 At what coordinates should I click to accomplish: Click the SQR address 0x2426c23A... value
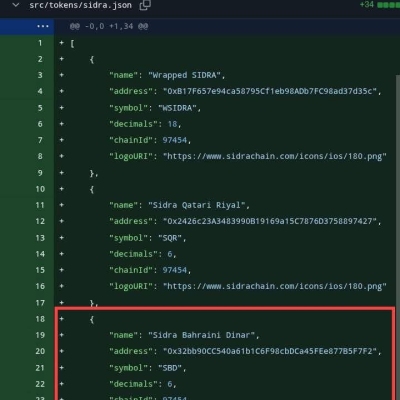[x=270, y=221]
